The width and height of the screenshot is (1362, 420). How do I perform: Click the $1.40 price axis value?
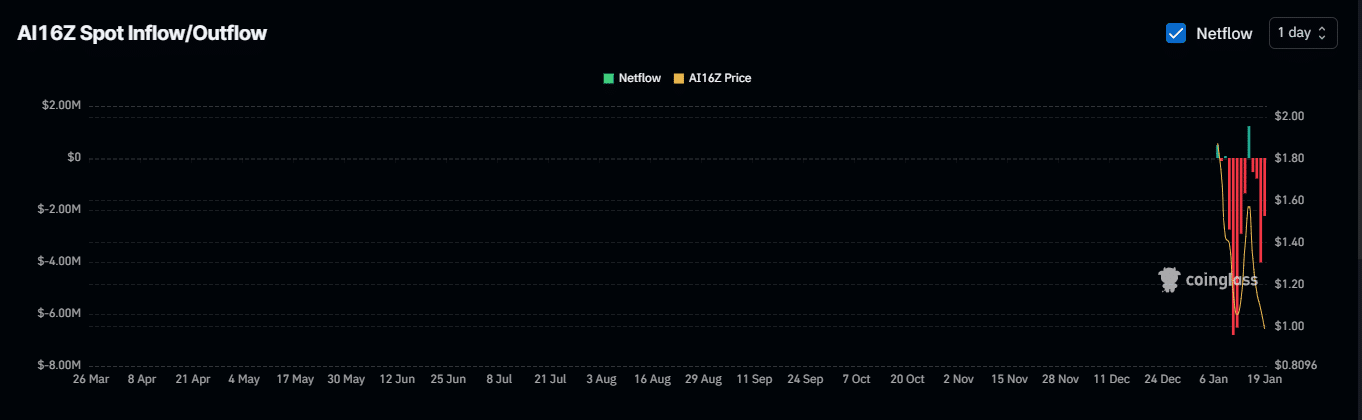(1291, 242)
